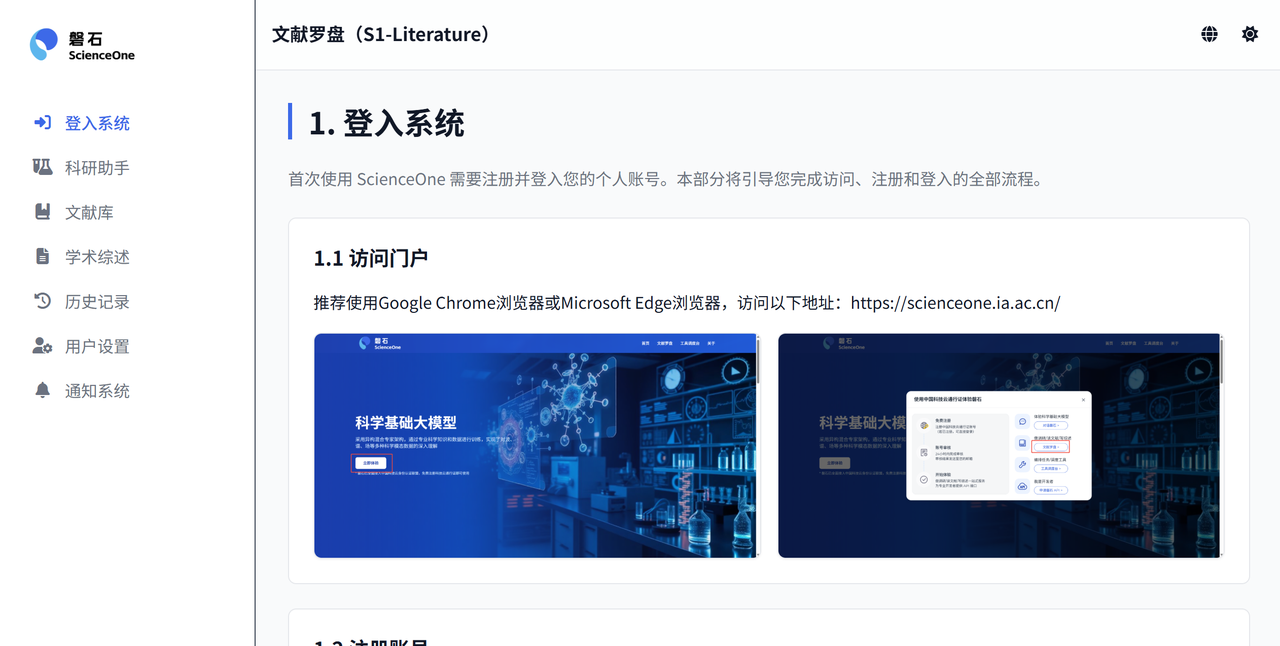
Task: Open 通知系统 via the bell icon
Action: 40,390
